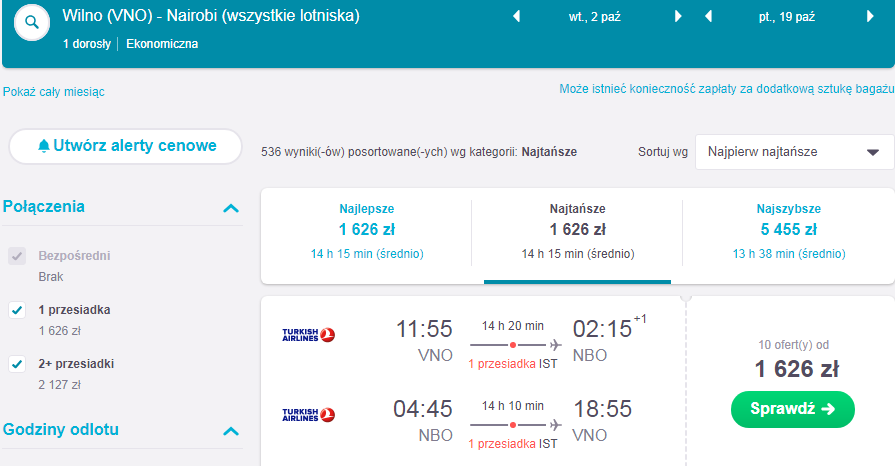This screenshot has height=466, width=895.
Task: Switch to the Najlepsze tab
Action: click(367, 232)
